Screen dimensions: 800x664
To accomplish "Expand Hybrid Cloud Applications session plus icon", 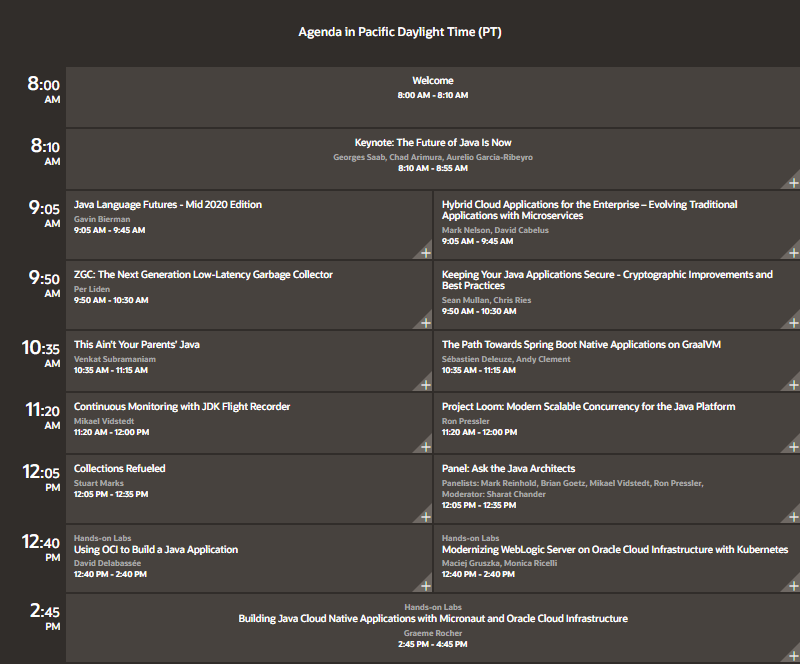I will [x=793, y=252].
